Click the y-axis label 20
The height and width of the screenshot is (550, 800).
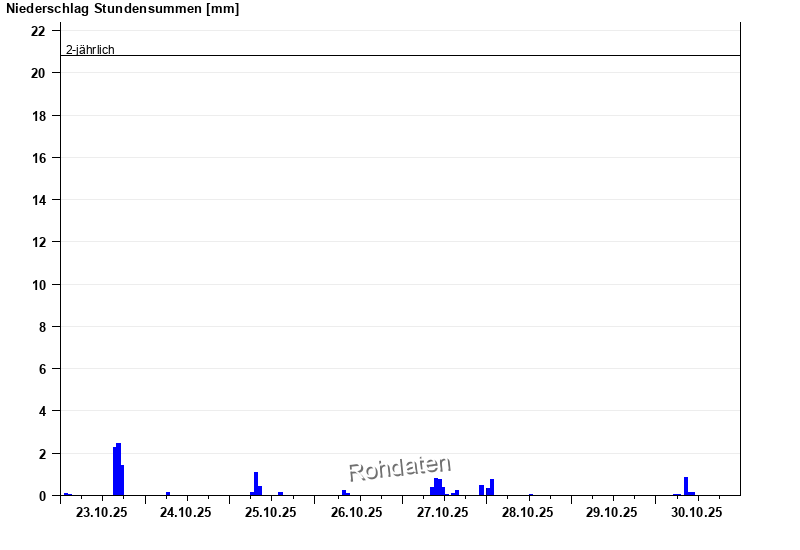click(x=38, y=73)
